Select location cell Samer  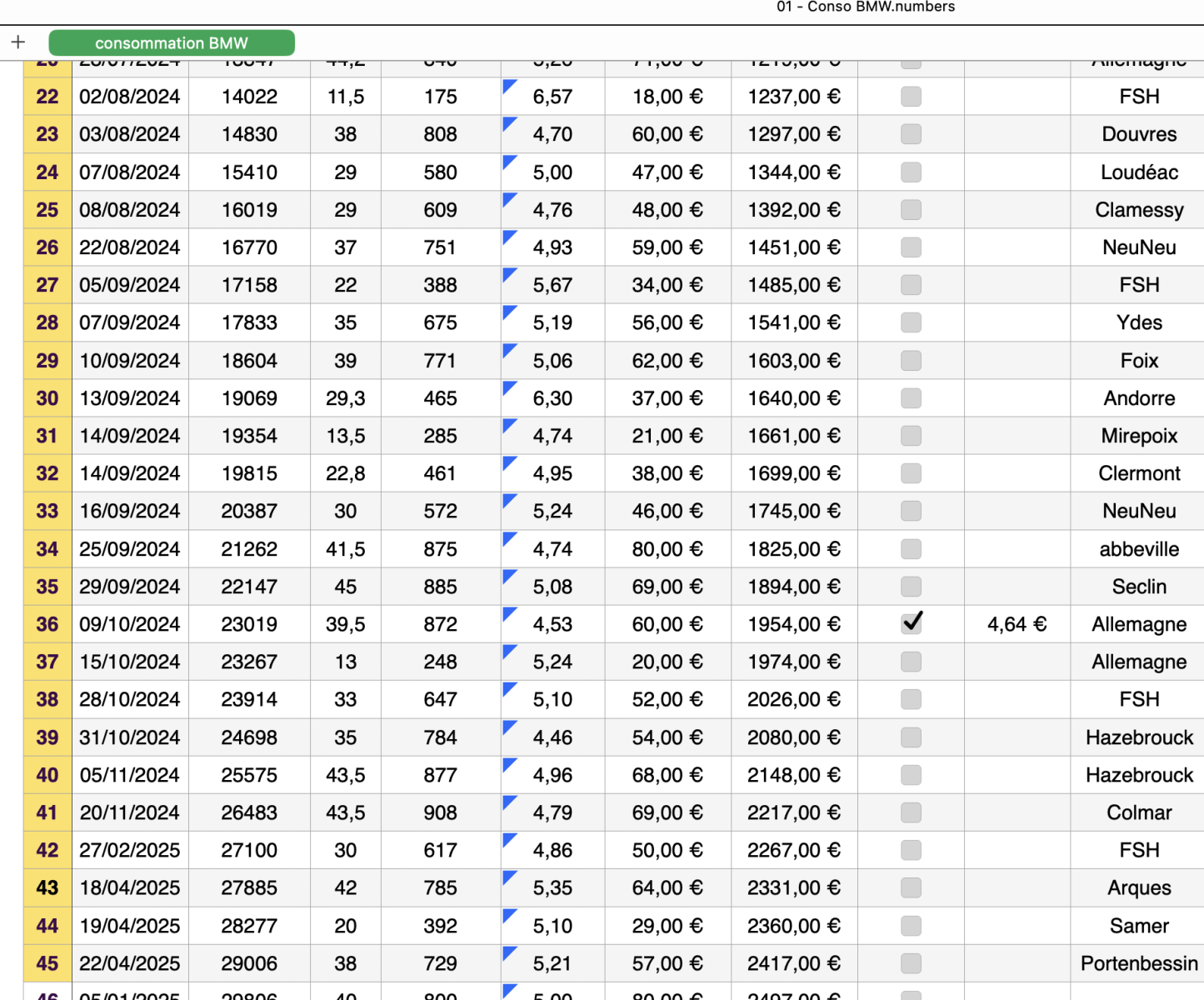[1139, 926]
